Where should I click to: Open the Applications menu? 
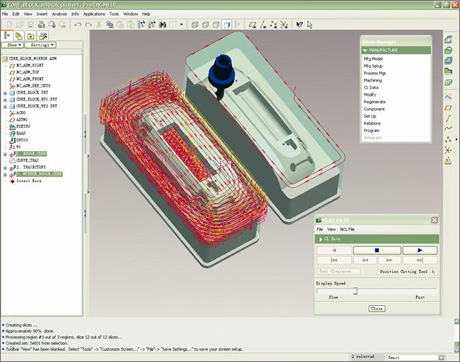(94, 14)
